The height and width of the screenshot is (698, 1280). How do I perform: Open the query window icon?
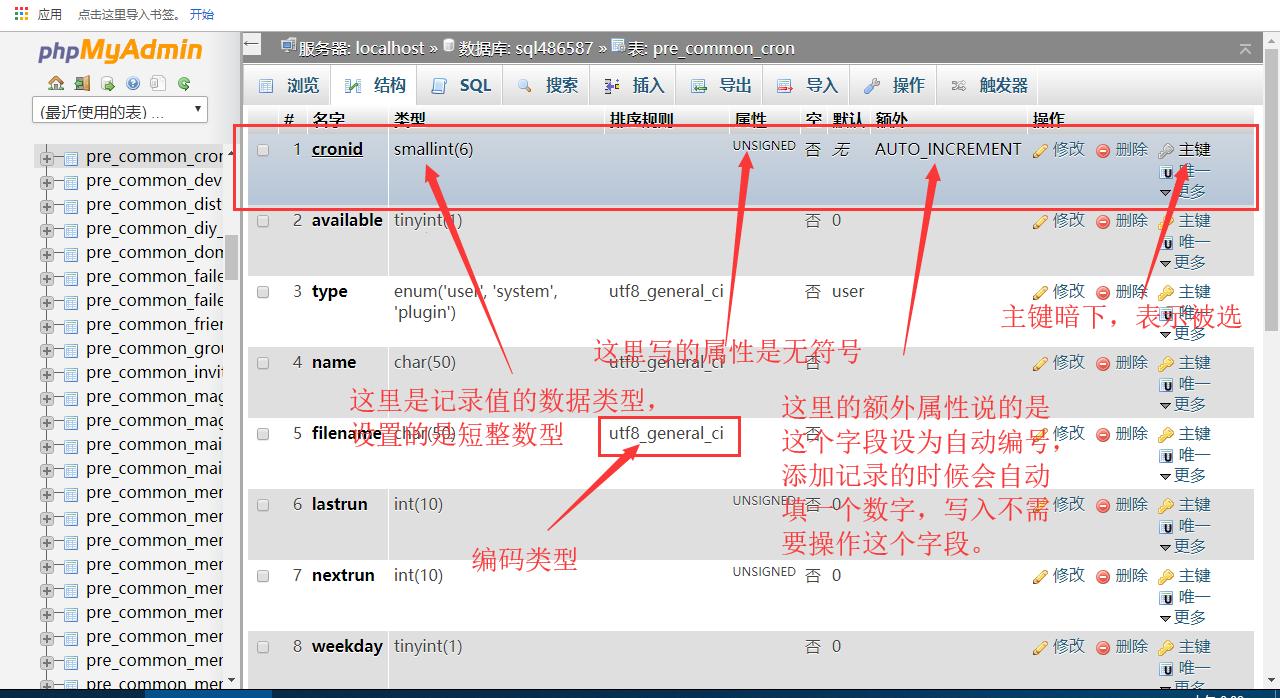tap(108, 83)
